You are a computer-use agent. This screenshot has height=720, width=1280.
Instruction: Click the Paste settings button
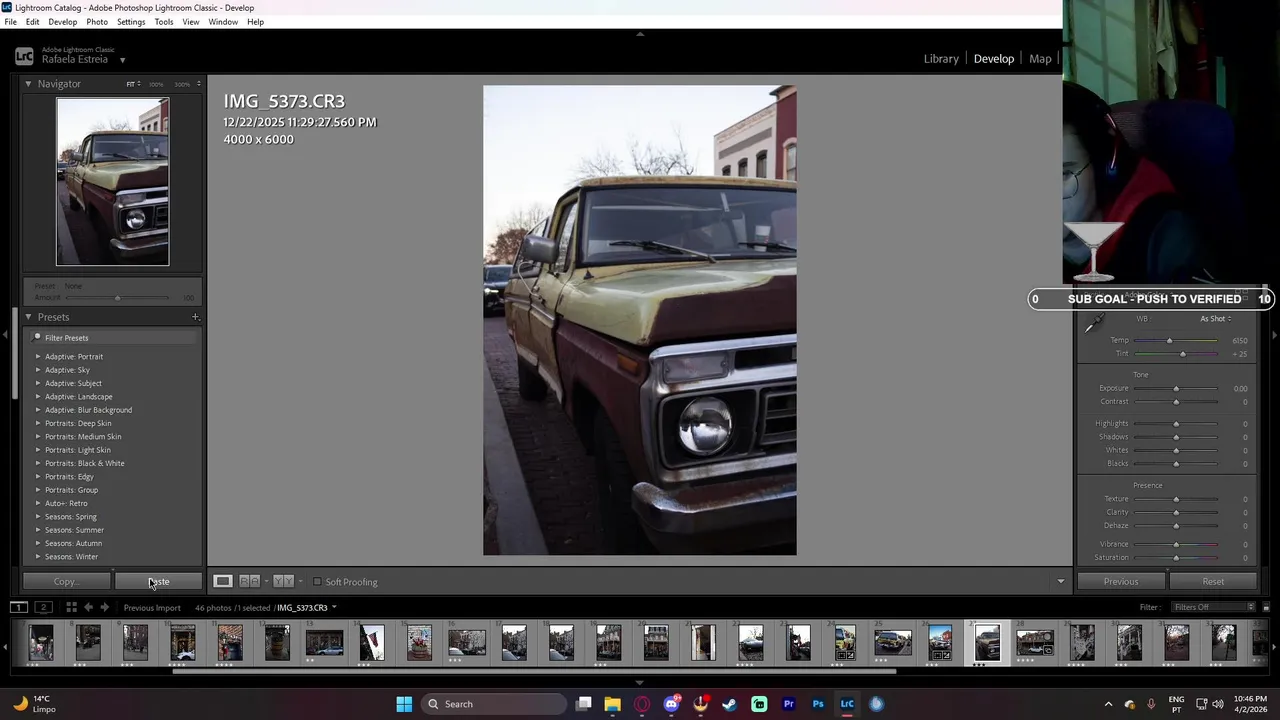pos(159,581)
